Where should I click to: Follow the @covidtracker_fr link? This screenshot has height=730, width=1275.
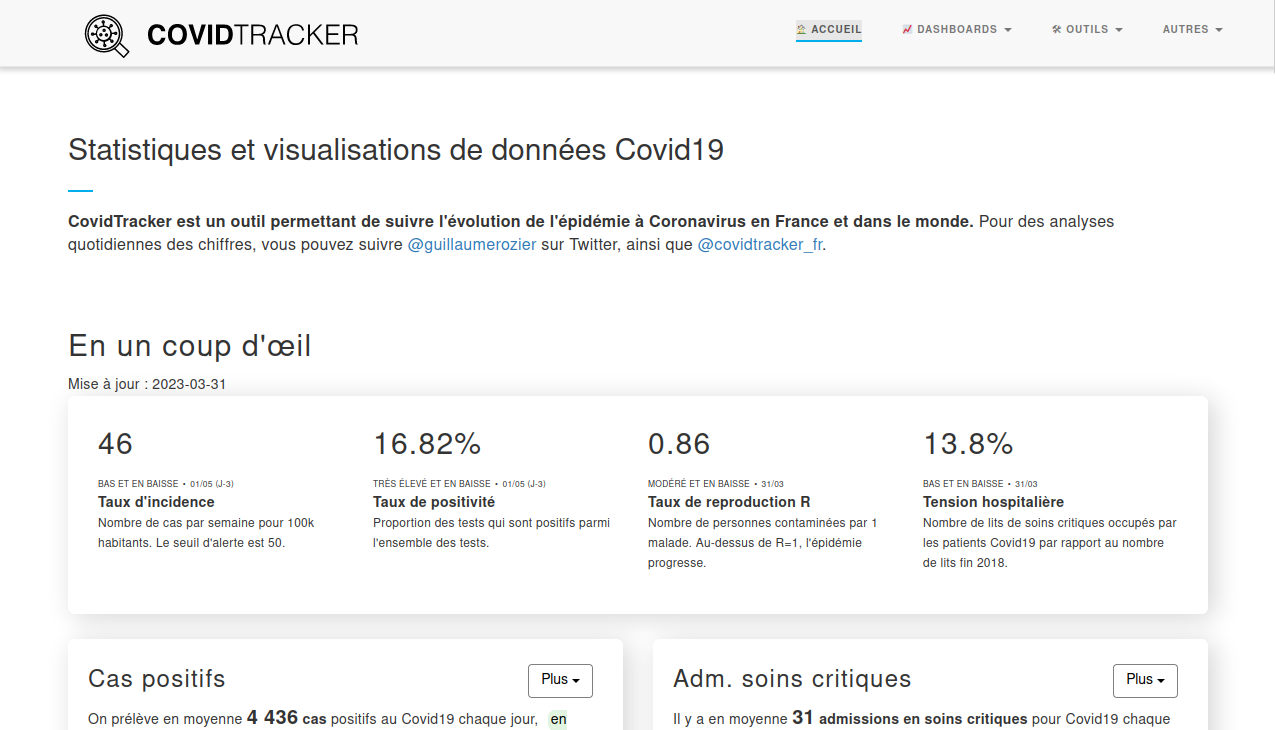760,245
